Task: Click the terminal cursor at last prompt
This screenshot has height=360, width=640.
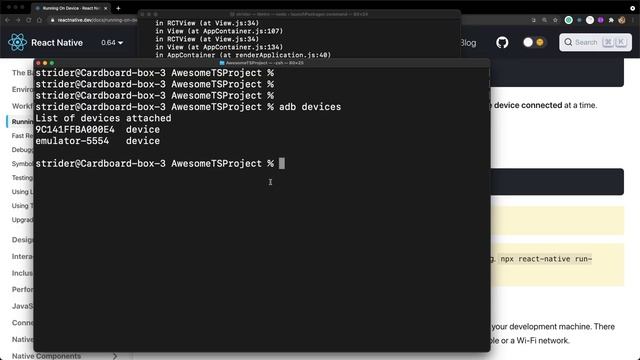Action: point(282,164)
